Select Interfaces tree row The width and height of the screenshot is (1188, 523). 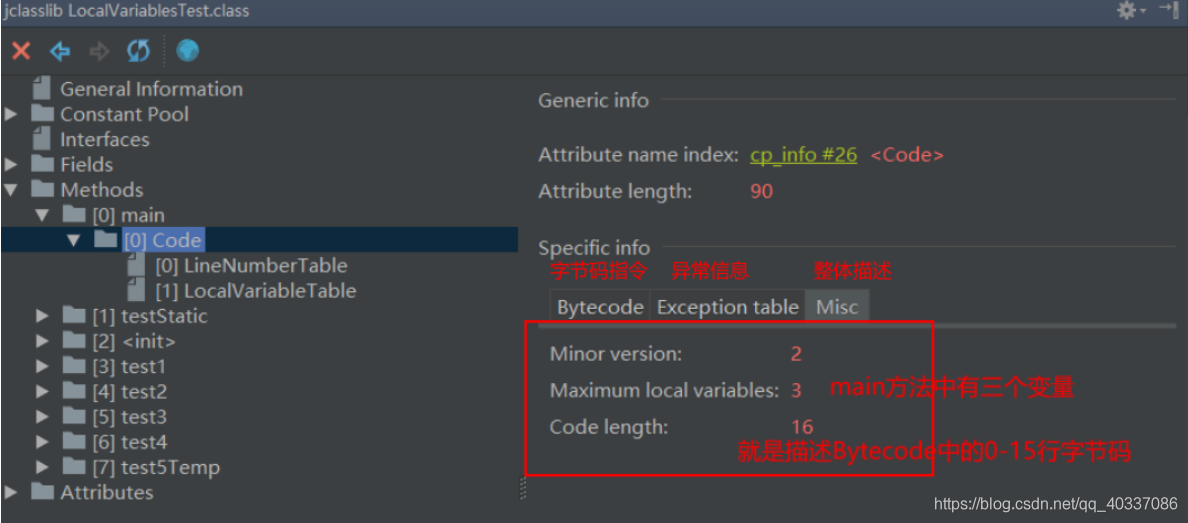pyautogui.click(x=105, y=139)
